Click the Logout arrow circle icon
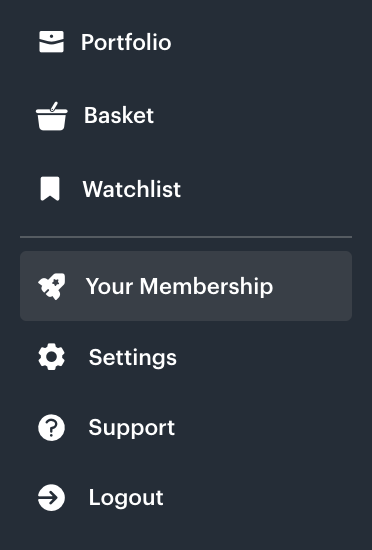The width and height of the screenshot is (372, 550). [52, 497]
